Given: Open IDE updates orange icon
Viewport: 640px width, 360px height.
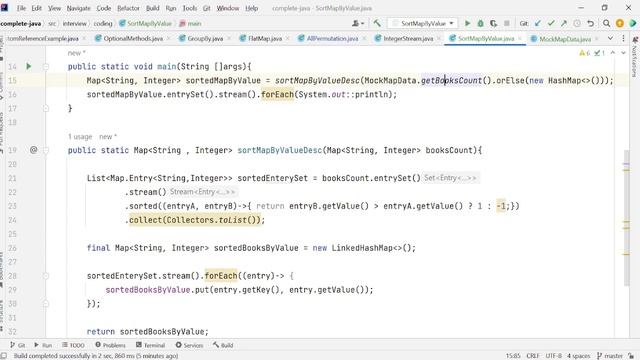Looking at the screenshot, I should [x=620, y=24].
